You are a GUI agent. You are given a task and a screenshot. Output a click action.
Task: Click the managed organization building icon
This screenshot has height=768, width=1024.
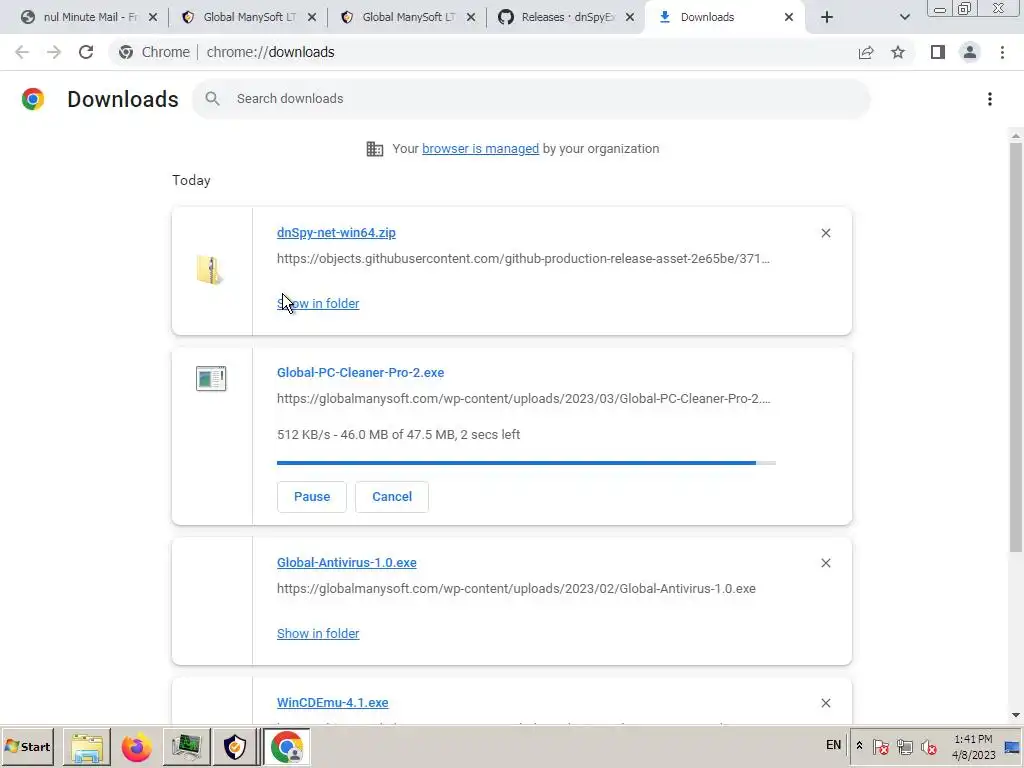point(375,149)
